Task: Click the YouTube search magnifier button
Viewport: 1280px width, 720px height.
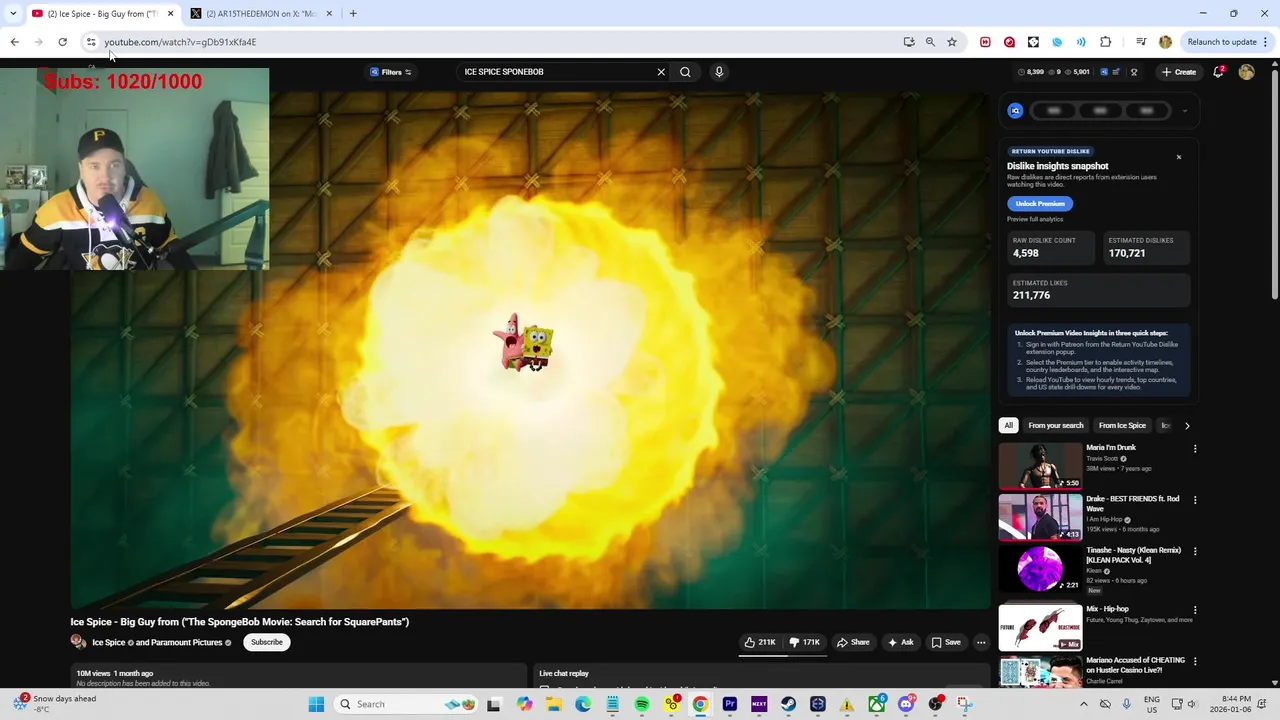Action: click(685, 72)
